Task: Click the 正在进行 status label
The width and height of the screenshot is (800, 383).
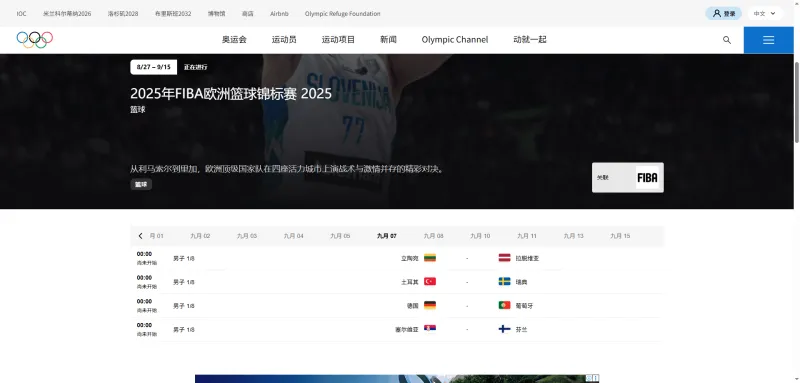Action: [195, 67]
